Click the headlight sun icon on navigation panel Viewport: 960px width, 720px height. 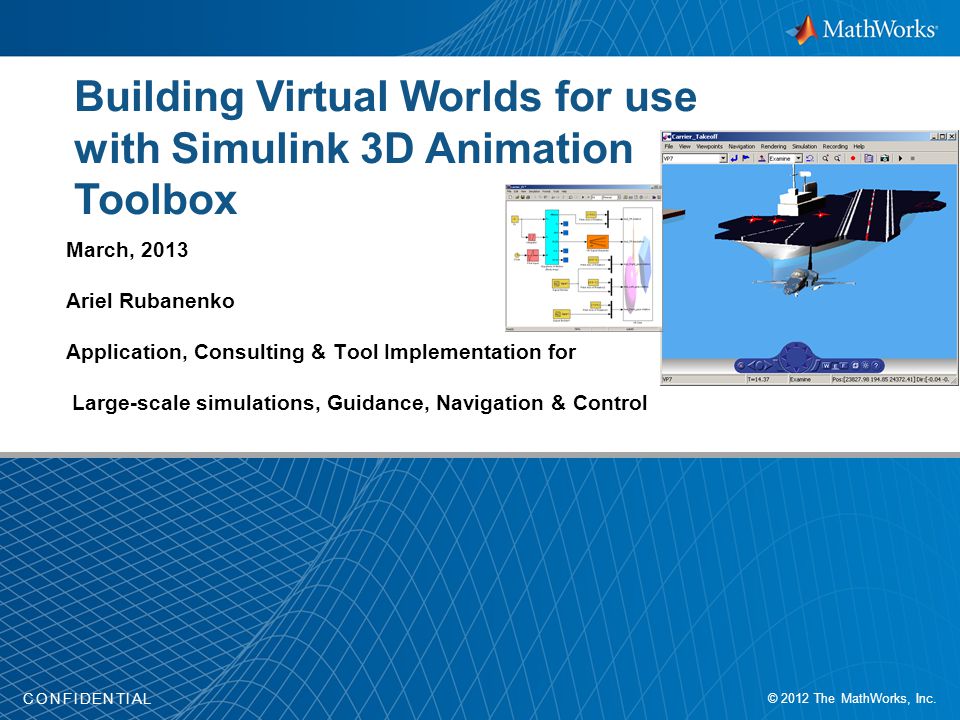pos(866,366)
